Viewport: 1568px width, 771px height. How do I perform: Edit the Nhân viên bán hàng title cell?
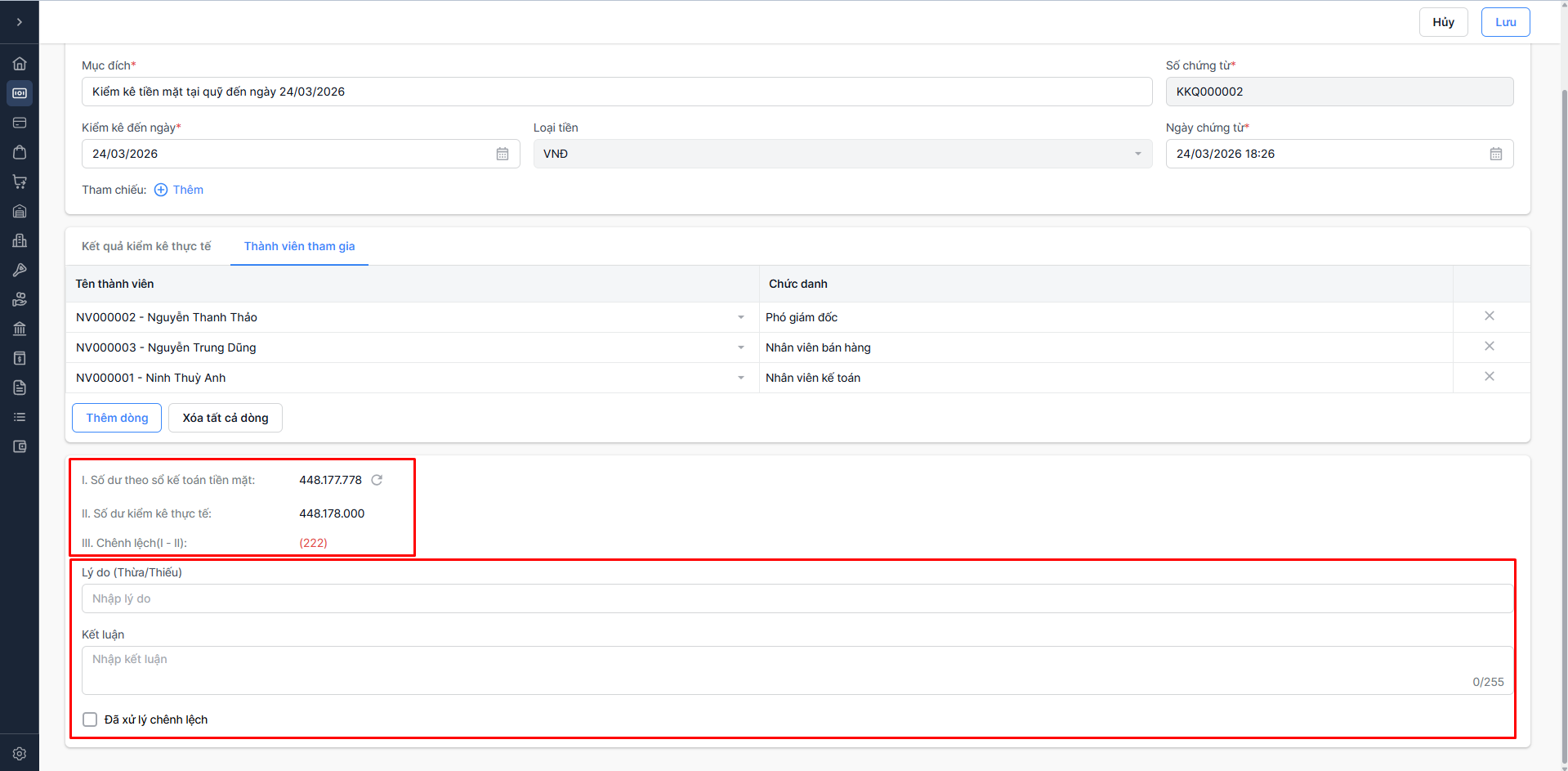pos(1106,347)
